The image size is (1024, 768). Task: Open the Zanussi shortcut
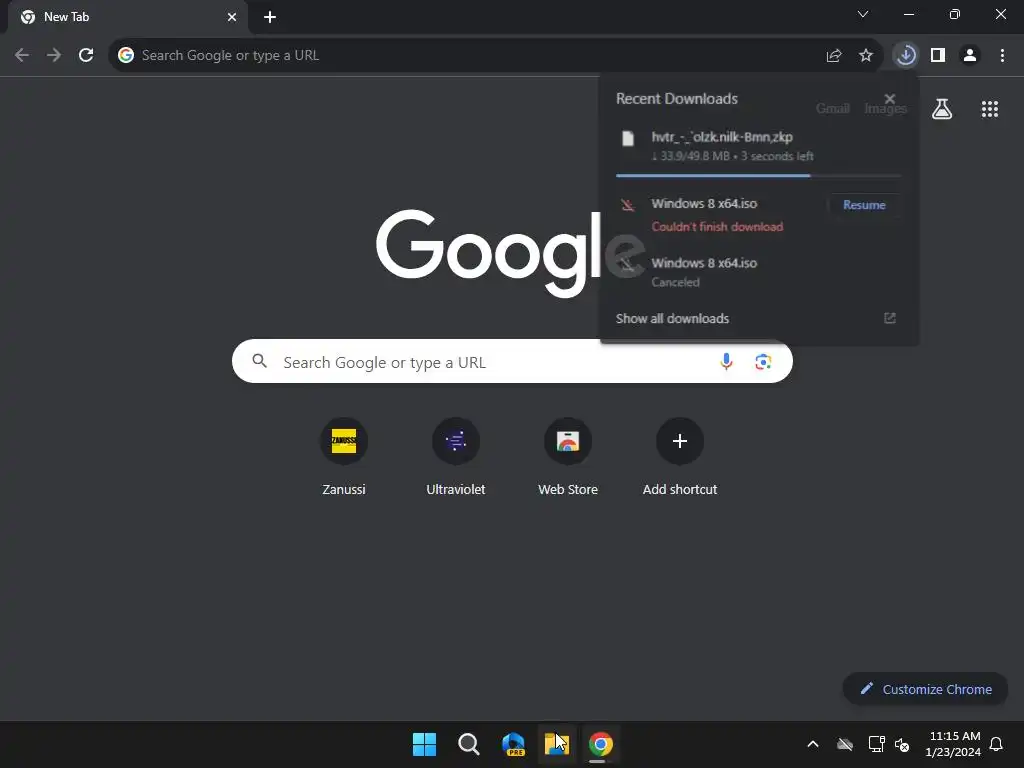pos(344,457)
